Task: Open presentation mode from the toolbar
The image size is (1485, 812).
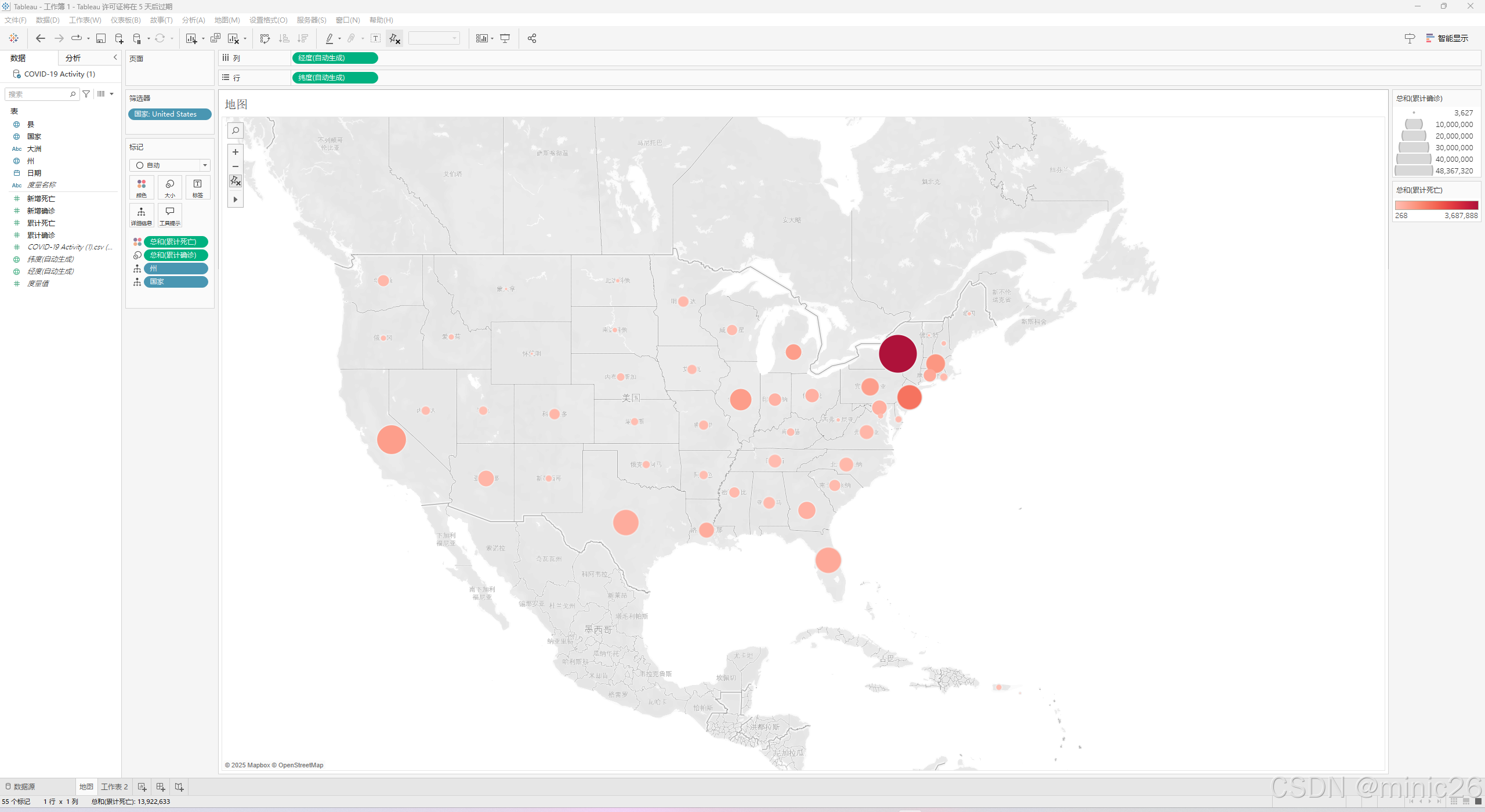Action: pos(505,38)
